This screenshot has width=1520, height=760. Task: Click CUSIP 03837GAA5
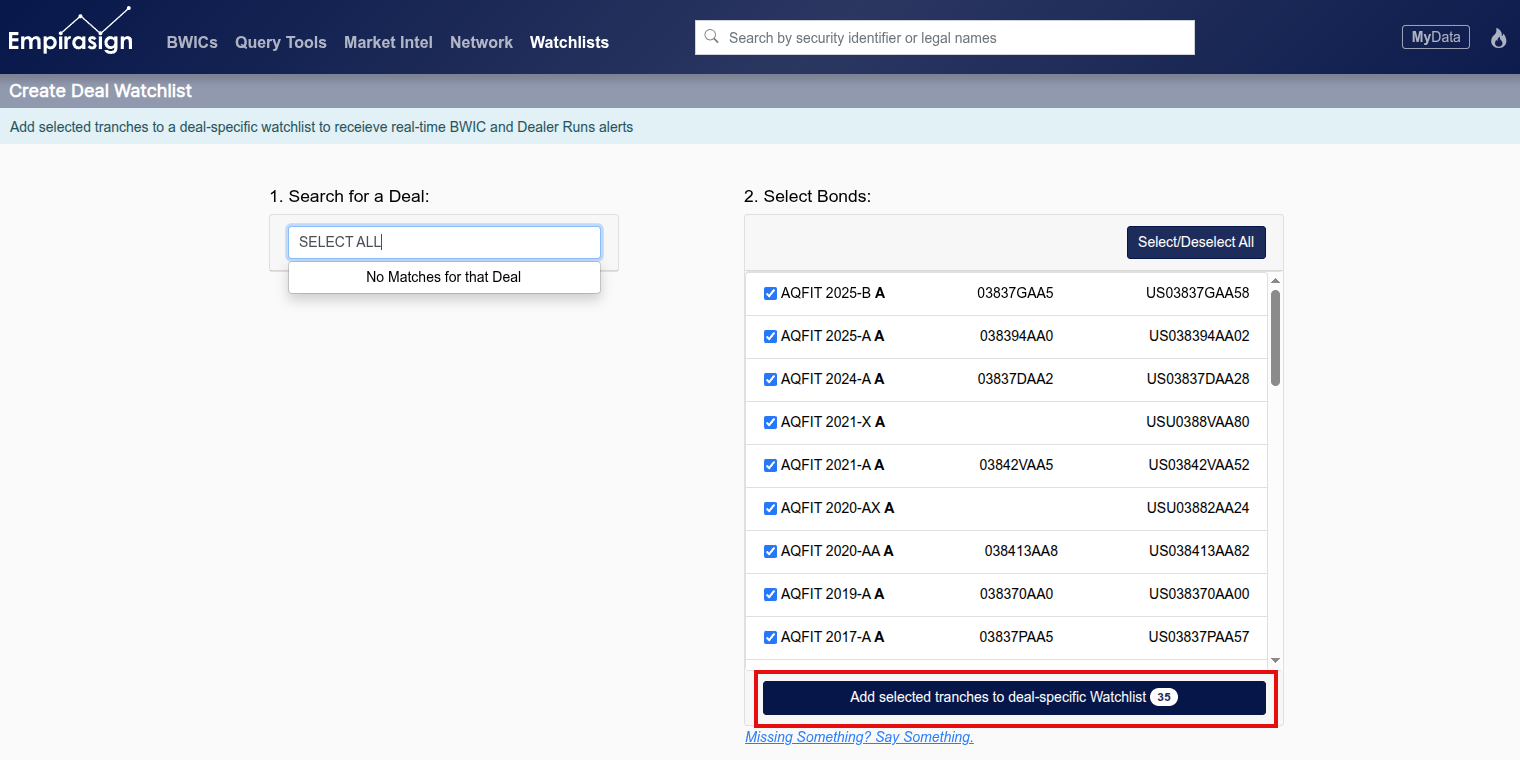1015,293
